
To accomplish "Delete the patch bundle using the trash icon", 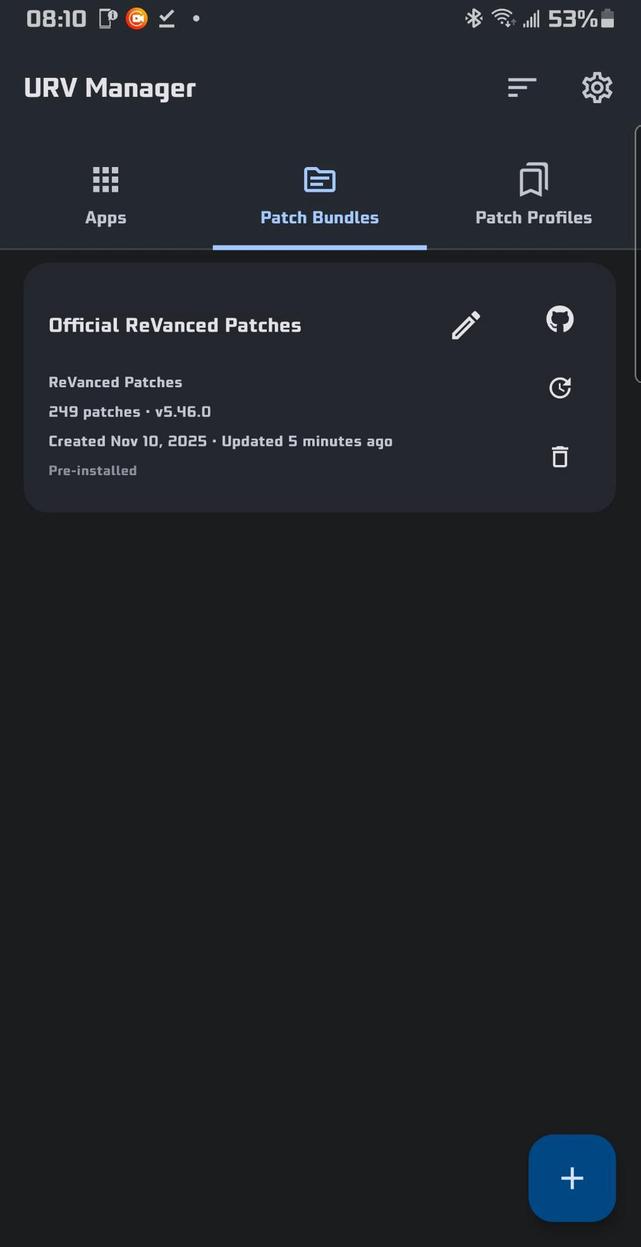I will [559, 456].
